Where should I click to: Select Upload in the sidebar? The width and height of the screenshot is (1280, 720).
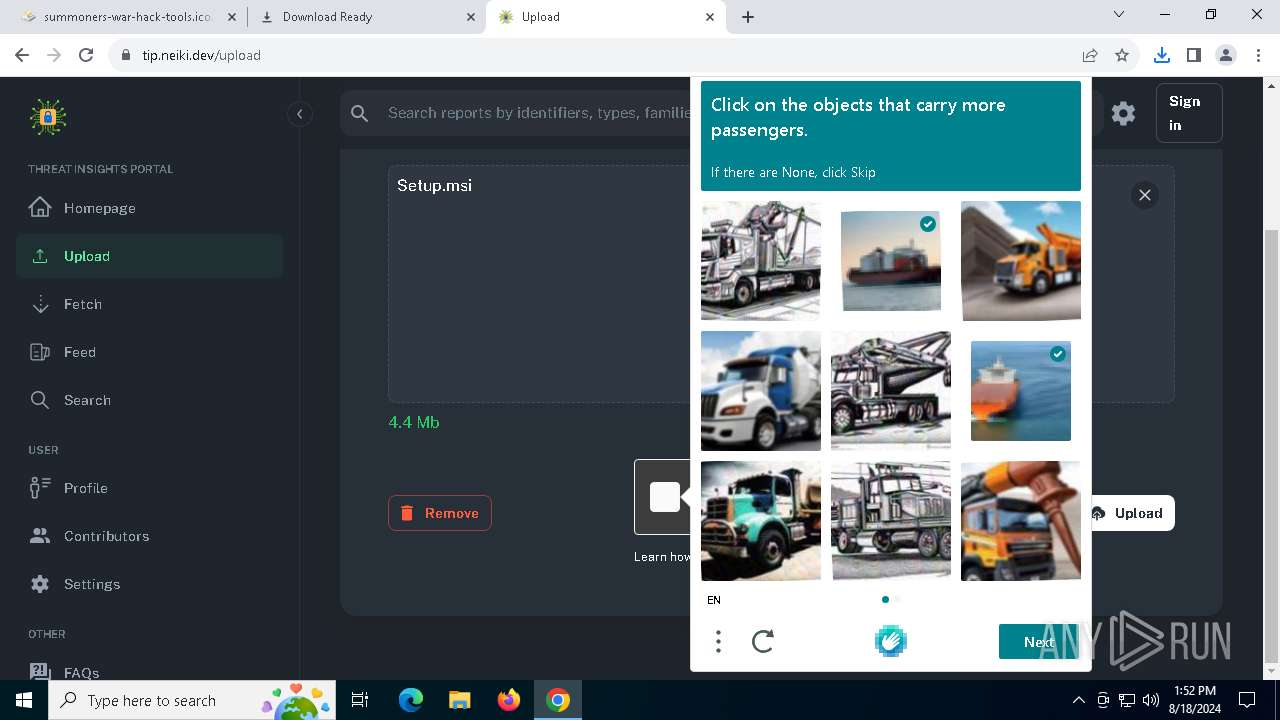149,256
